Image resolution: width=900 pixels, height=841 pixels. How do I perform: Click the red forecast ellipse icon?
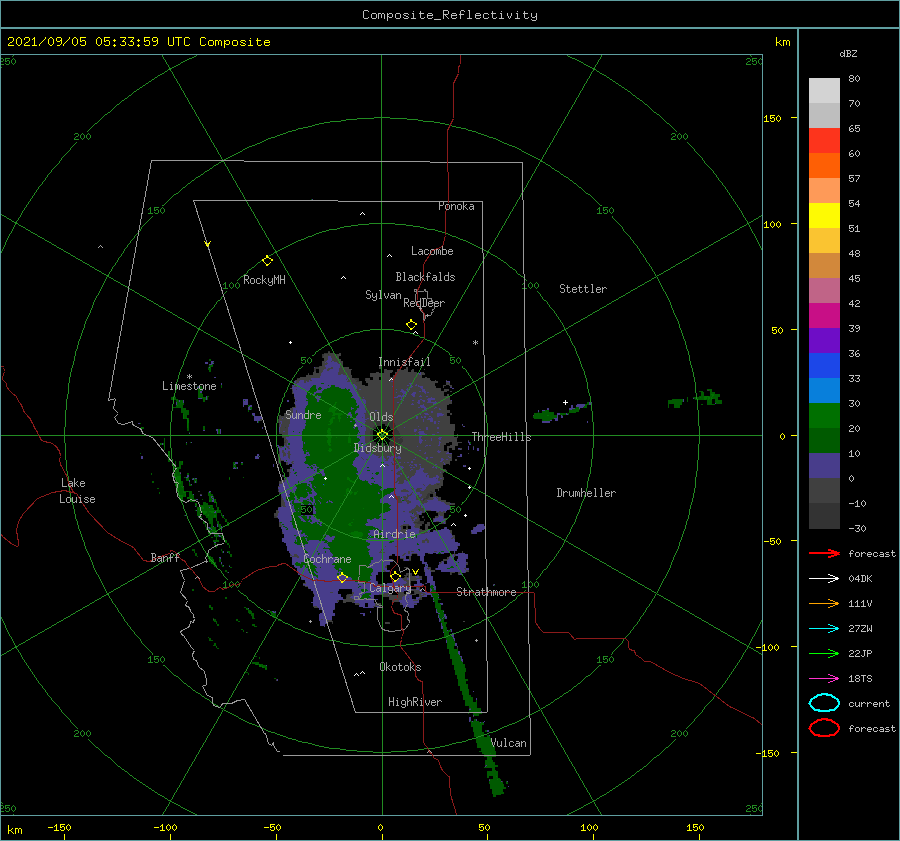point(824,728)
